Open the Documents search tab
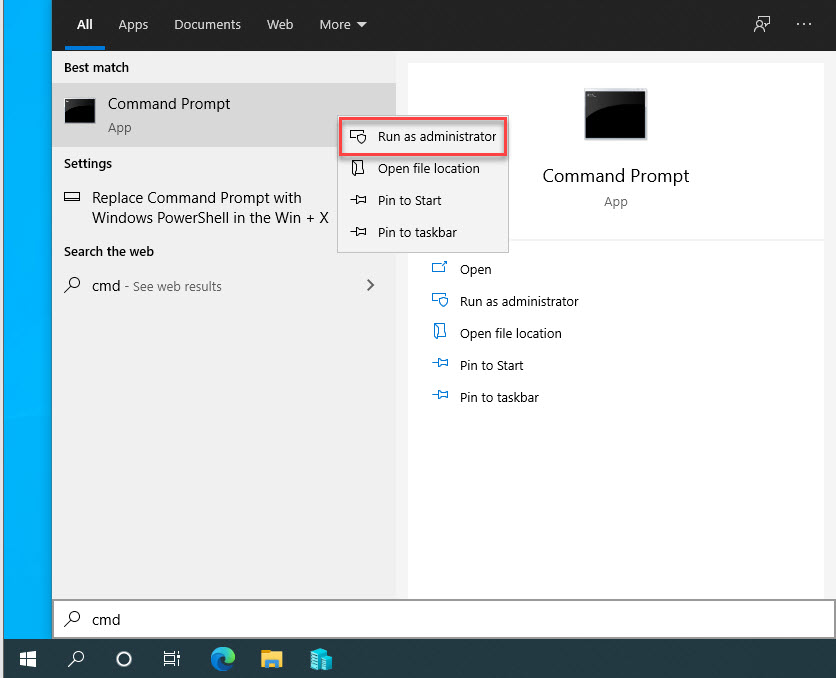This screenshot has width=836, height=678. point(207,25)
